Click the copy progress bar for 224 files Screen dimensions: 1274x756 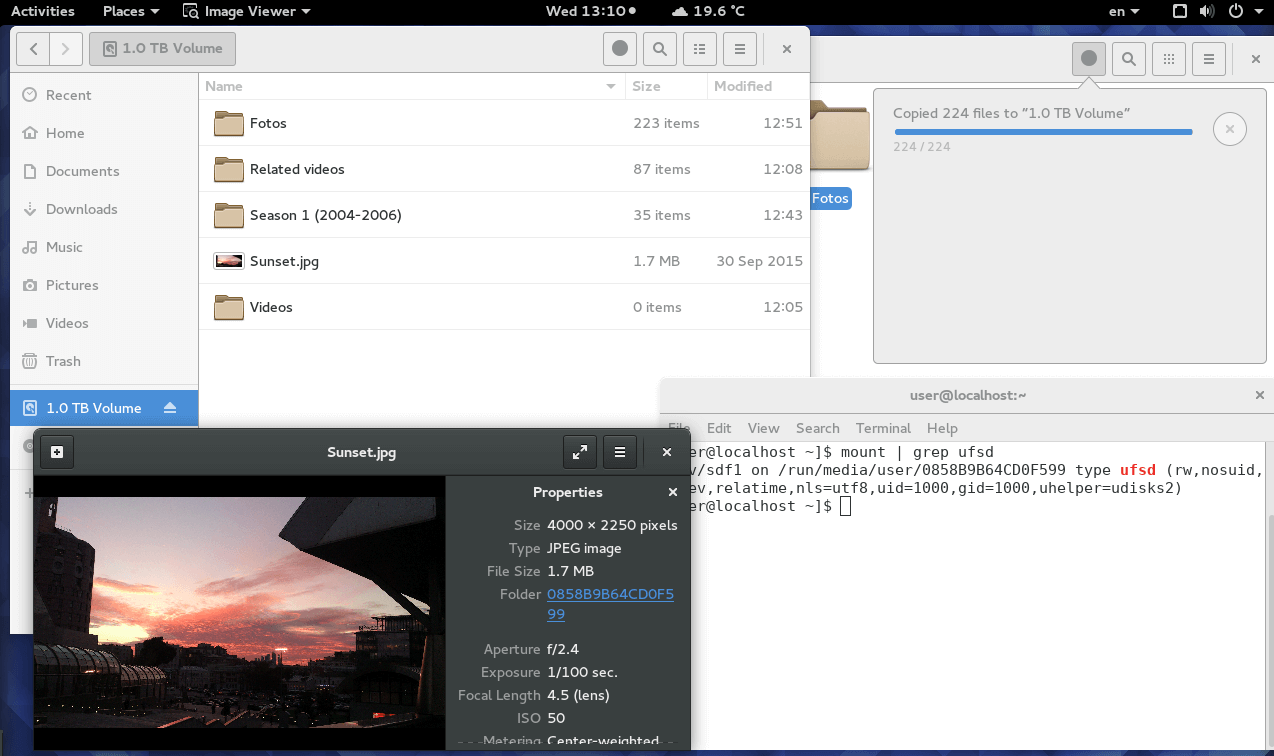tap(1043, 132)
